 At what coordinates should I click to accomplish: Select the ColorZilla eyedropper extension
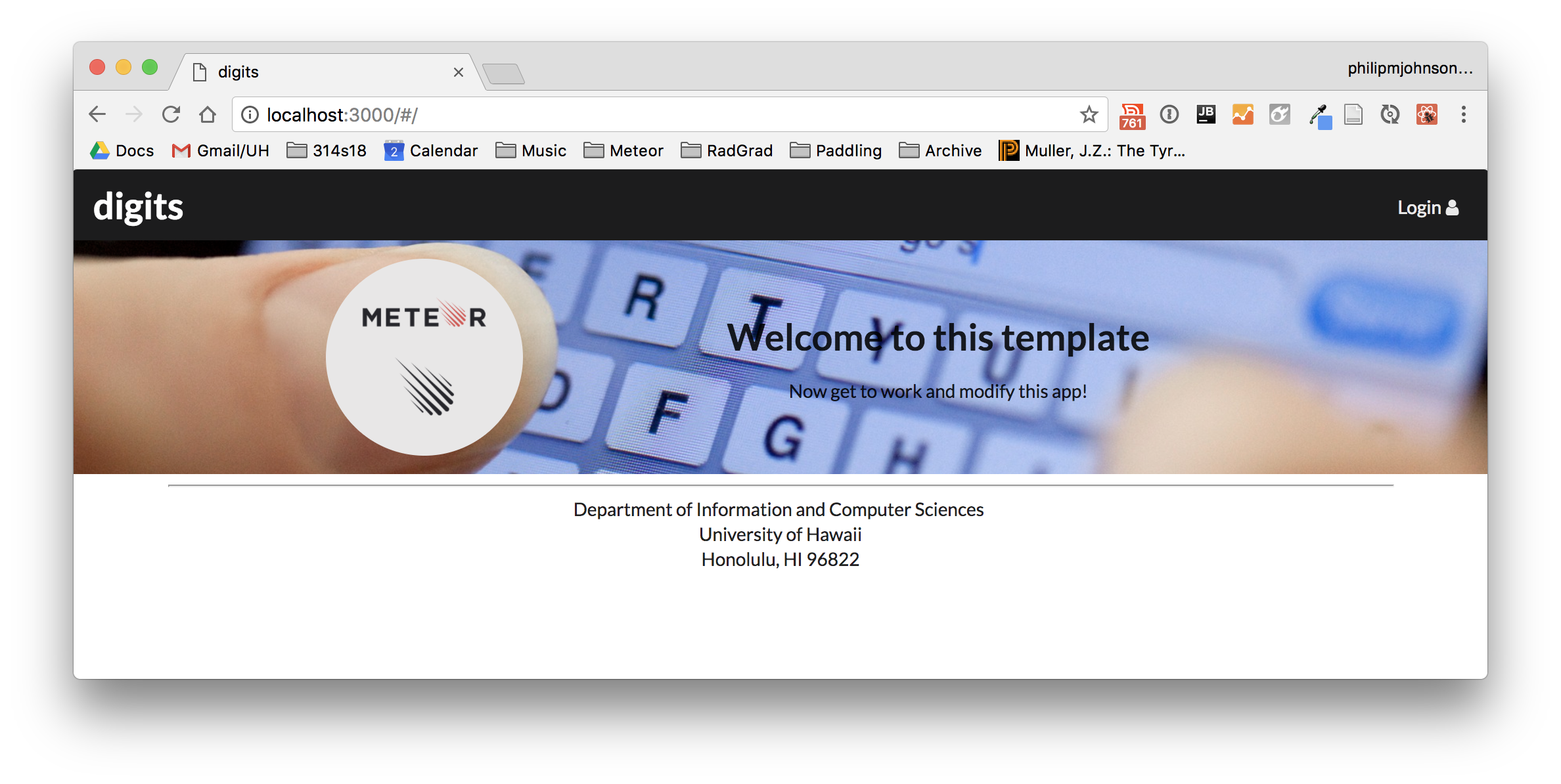click(x=1319, y=116)
